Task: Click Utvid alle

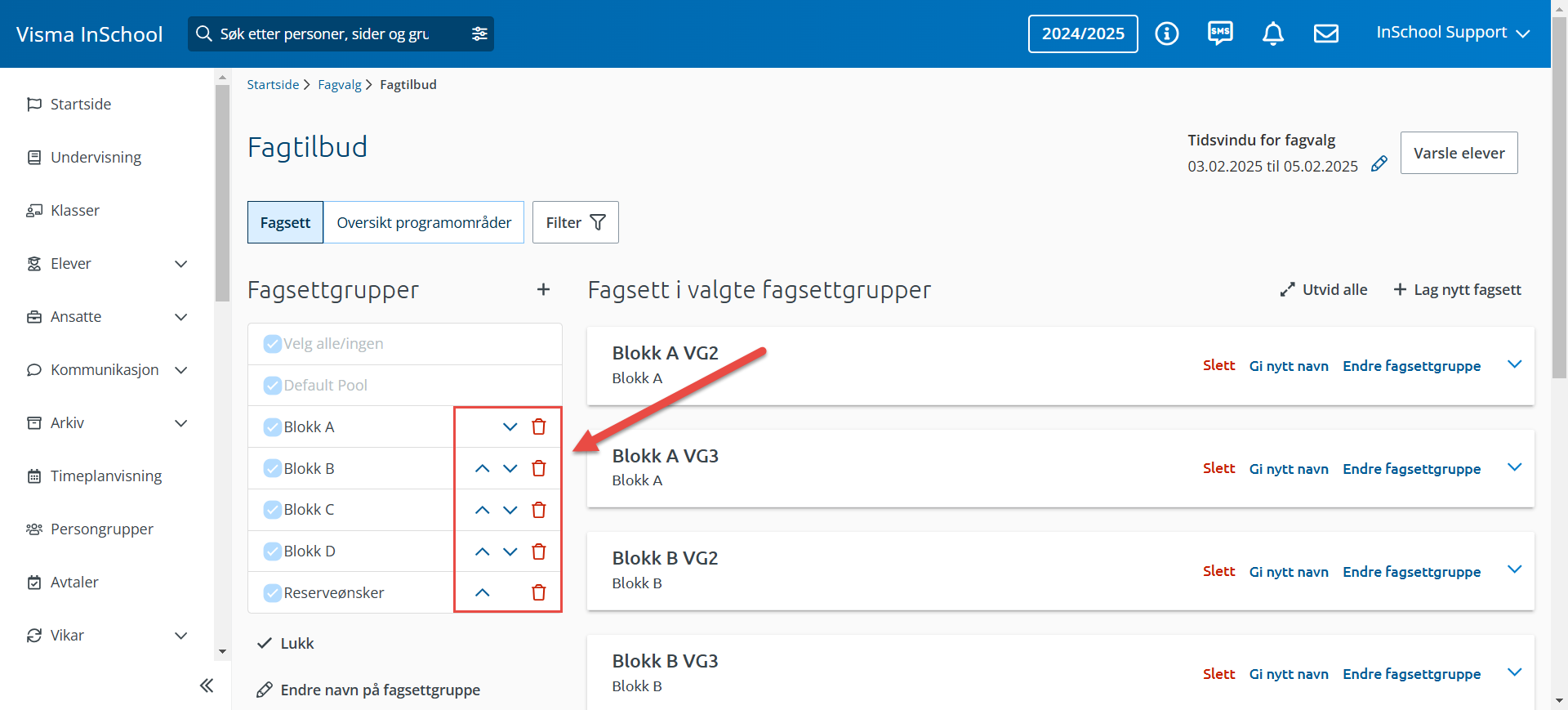Action: coord(1324,289)
